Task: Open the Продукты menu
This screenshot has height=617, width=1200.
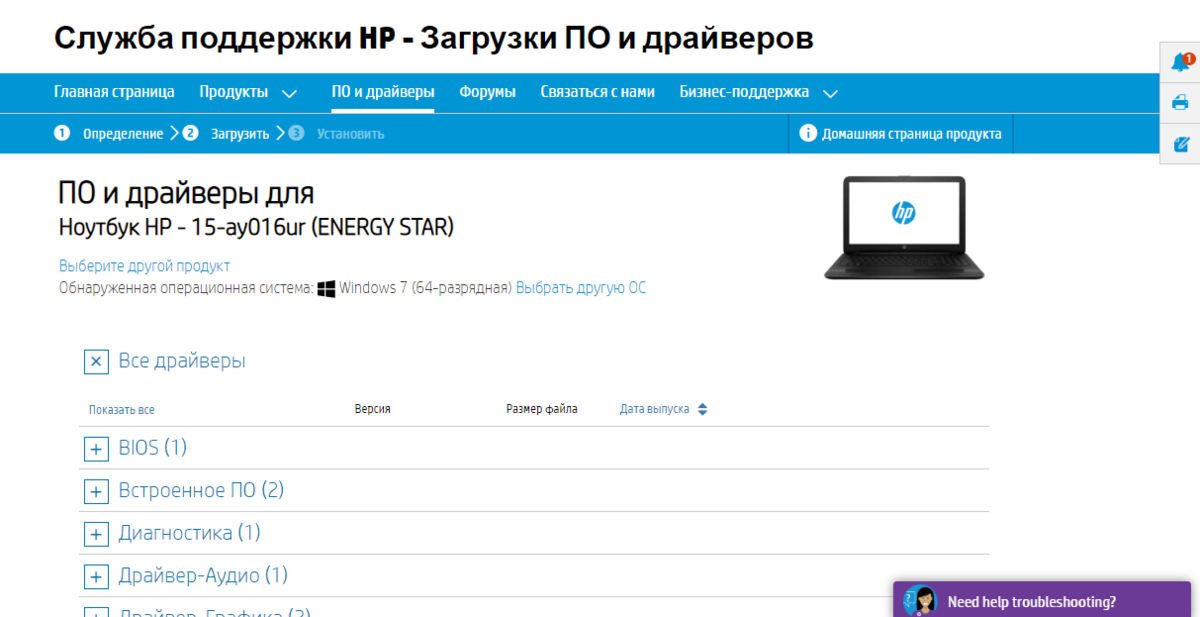Action: 233,92
